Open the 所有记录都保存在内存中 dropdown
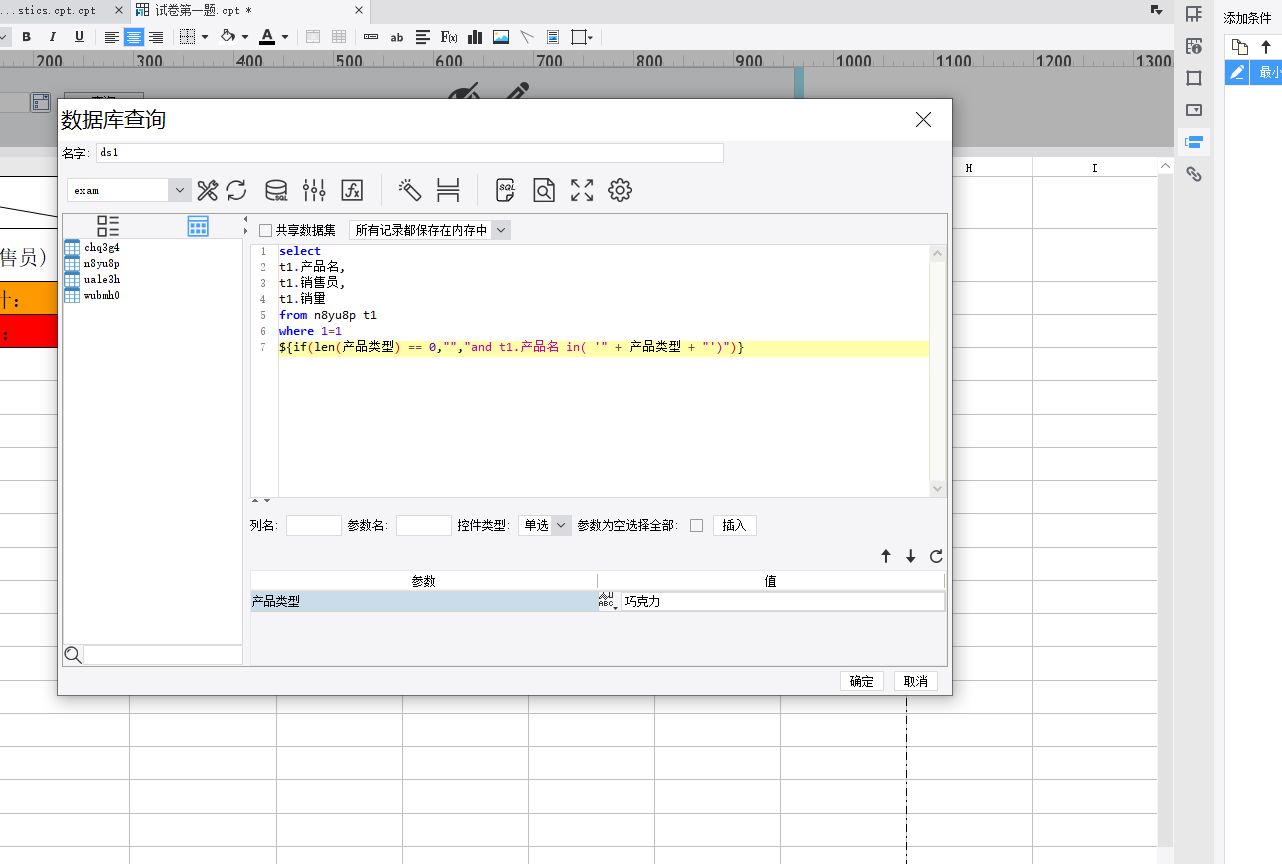The height and width of the screenshot is (864, 1282). pos(502,230)
